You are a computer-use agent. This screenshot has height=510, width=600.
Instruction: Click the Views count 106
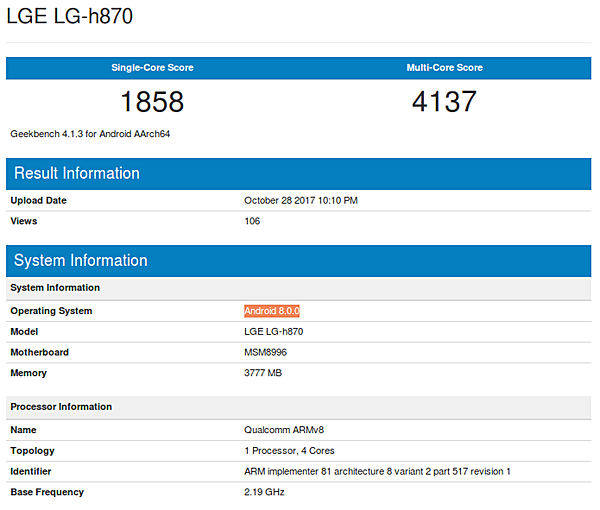[252, 221]
